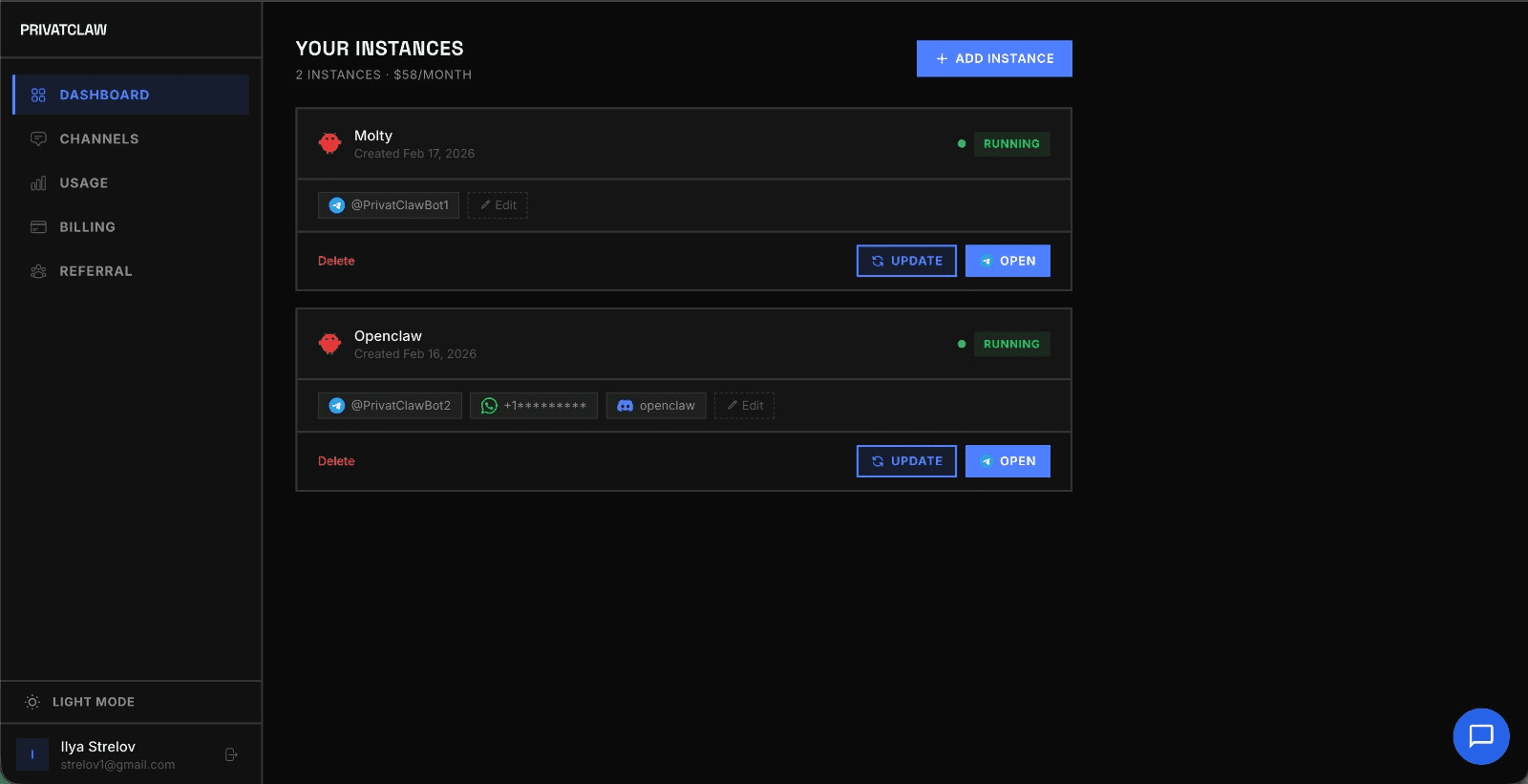Select the Discord openclaw channel chip

(656, 406)
